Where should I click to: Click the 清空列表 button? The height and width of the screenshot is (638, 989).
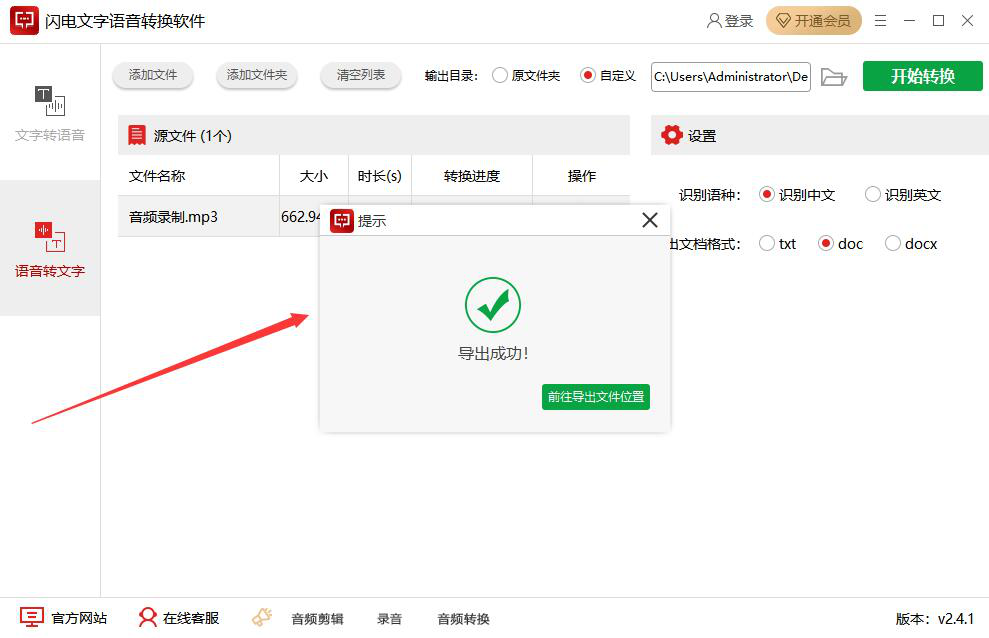[x=361, y=75]
